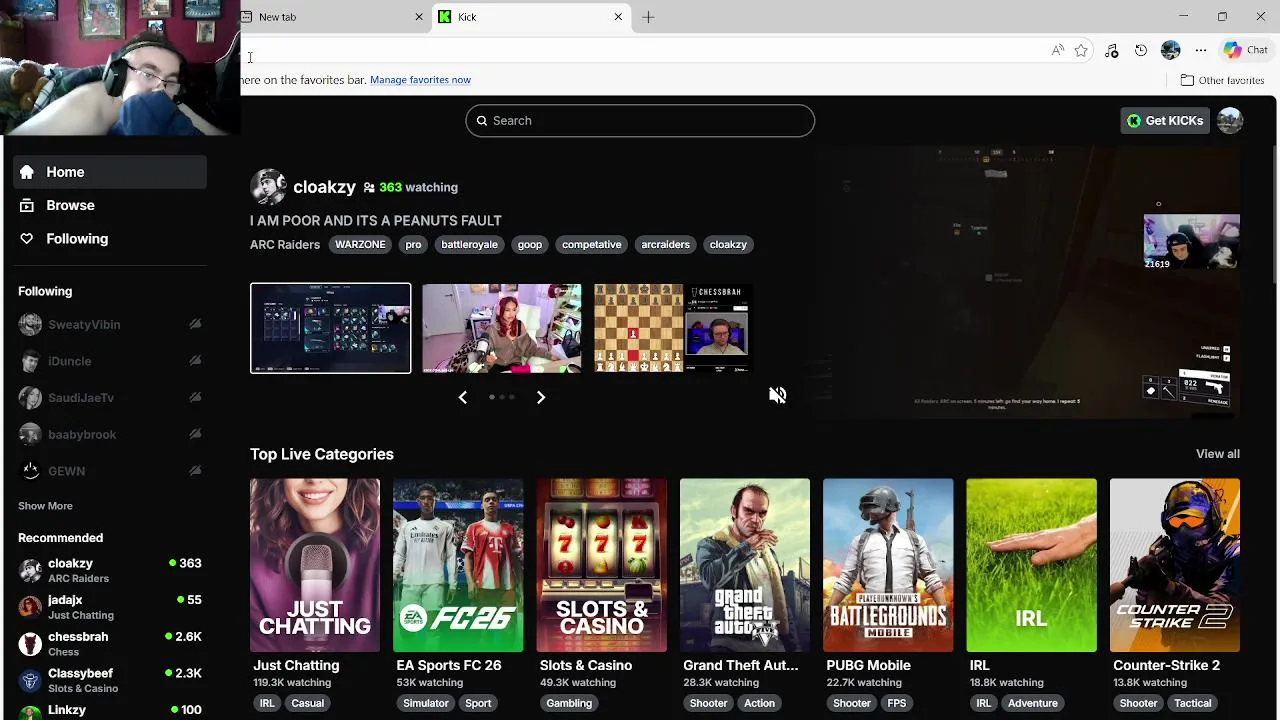Click the Browse icon in sidebar
1280x720 pixels.
pyautogui.click(x=27, y=205)
